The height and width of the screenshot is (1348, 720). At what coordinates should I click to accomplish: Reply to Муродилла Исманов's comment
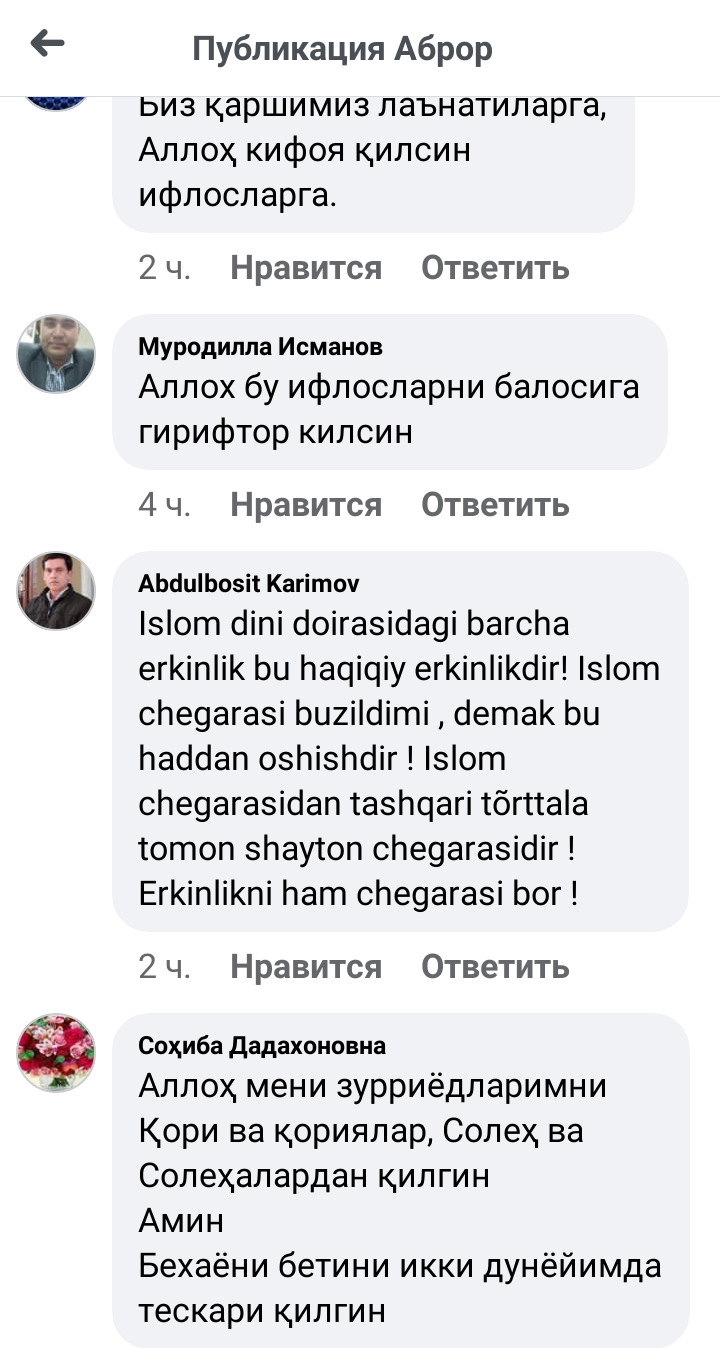[495, 504]
